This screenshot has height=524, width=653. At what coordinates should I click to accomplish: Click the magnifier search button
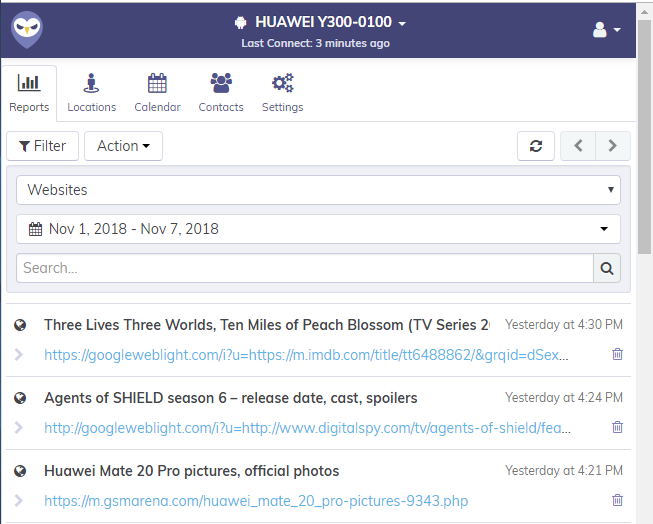point(607,268)
